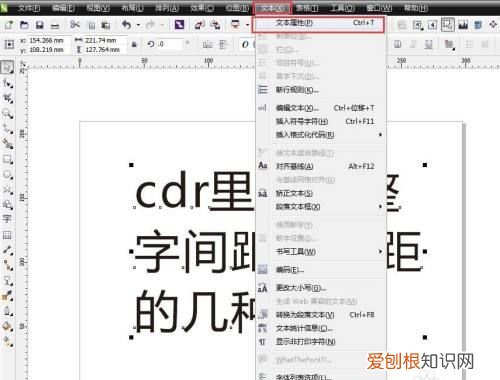Select the Basic shapes tool
Viewport: 500px width, 380px height.
(7, 204)
